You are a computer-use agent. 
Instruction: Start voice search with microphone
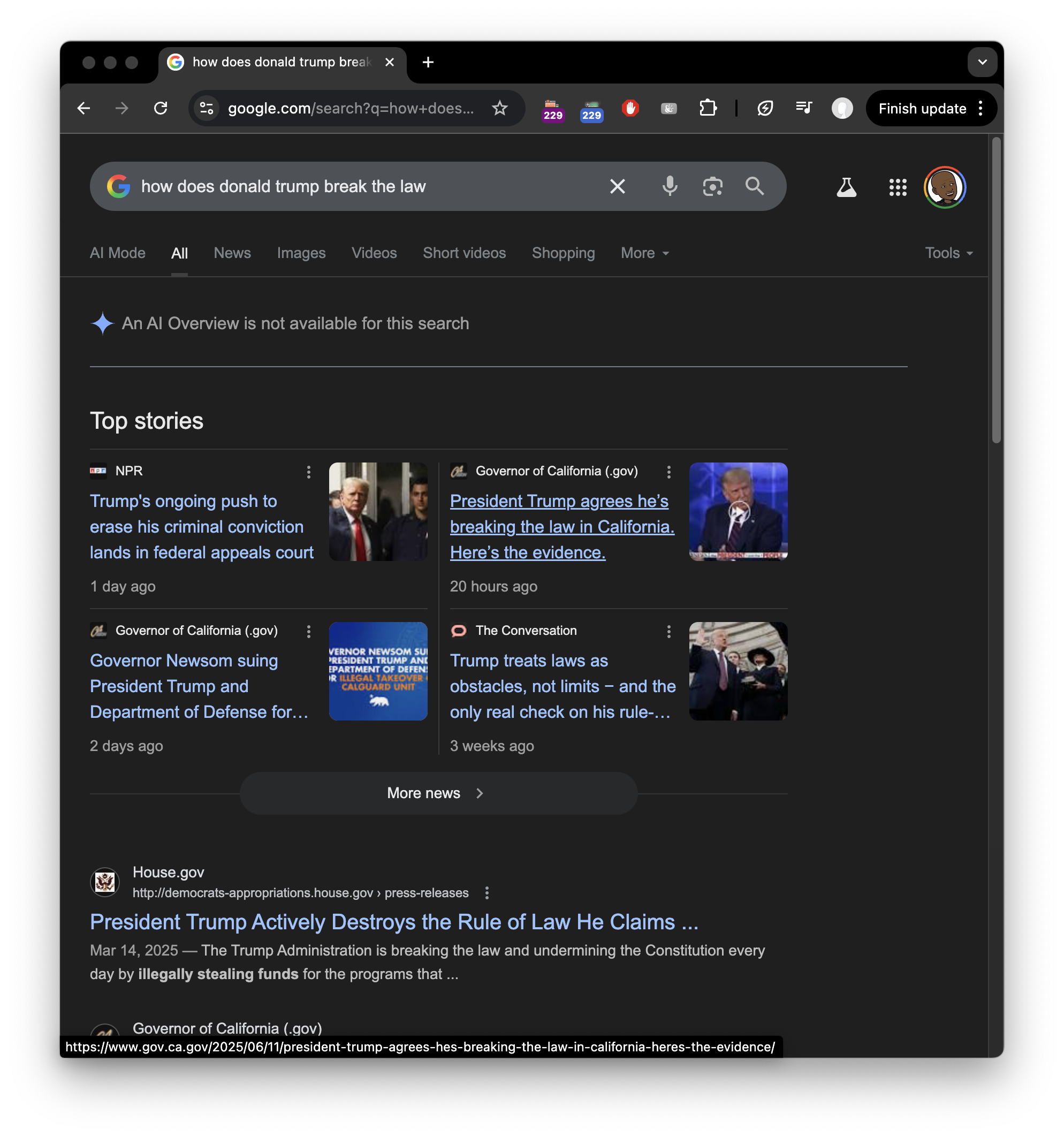point(670,186)
